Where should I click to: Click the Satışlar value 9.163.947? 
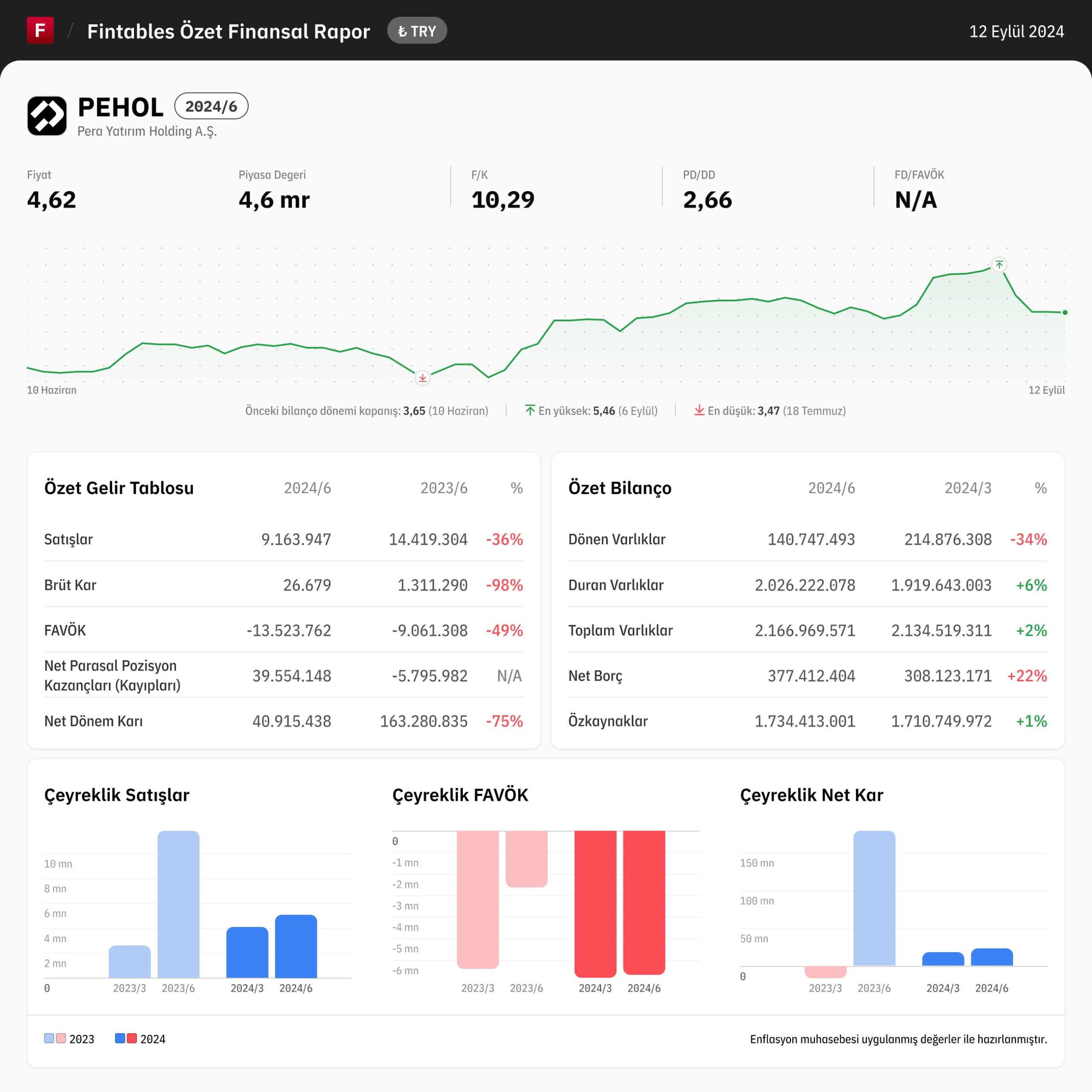click(x=296, y=539)
